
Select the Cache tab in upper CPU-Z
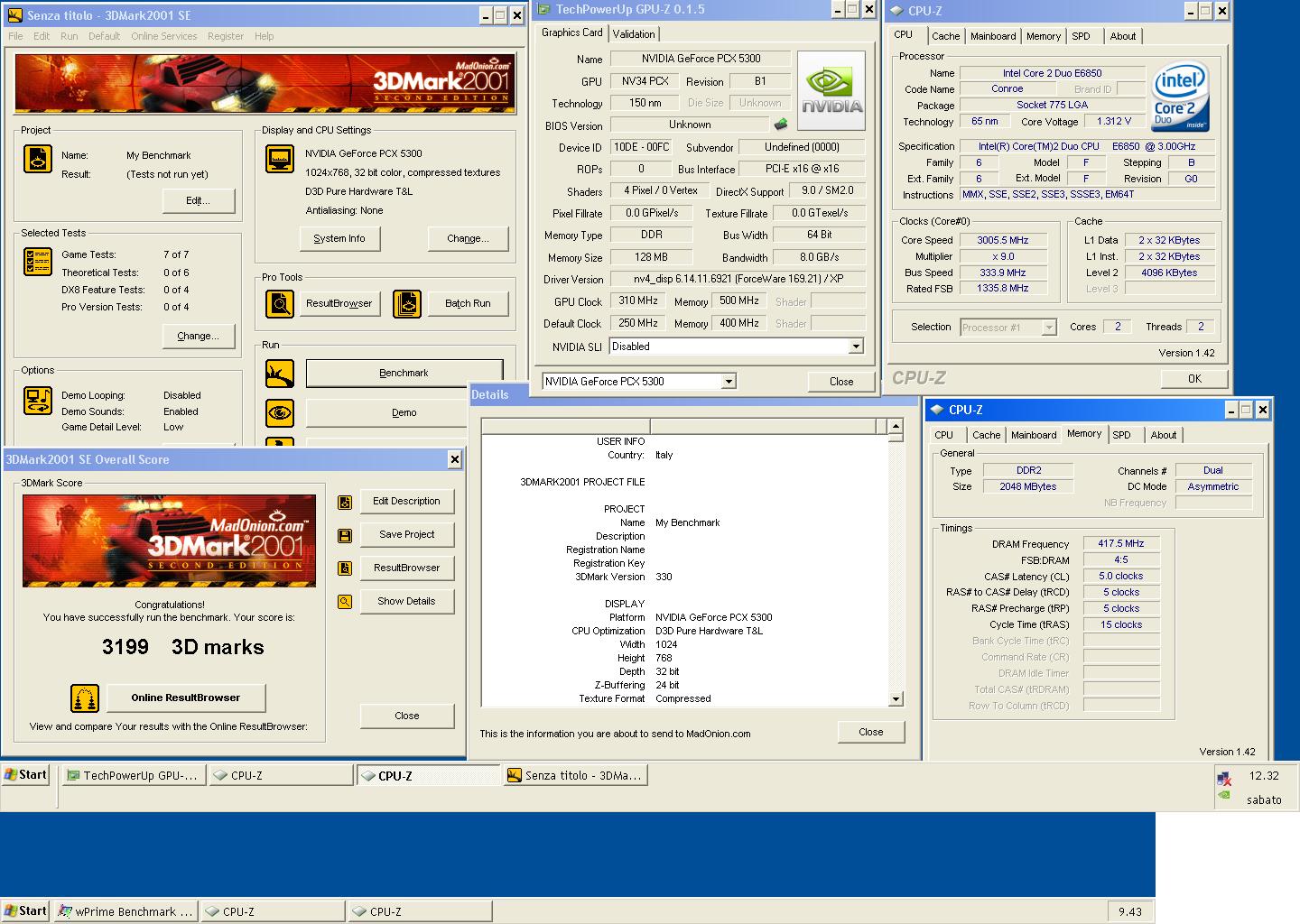tap(945, 36)
